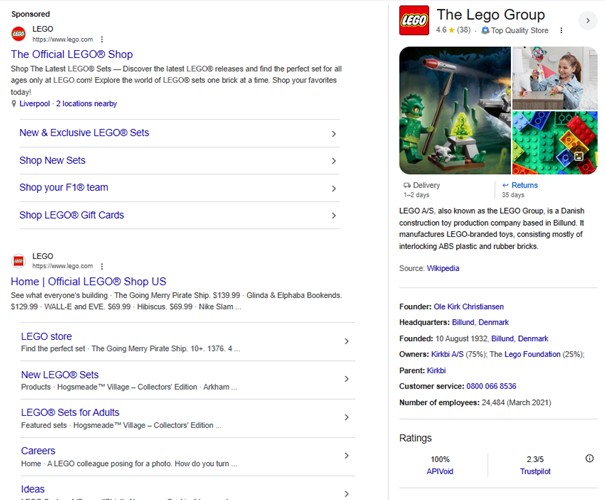Open the Careers sitelink
This screenshot has height=500, width=605.
(38, 451)
